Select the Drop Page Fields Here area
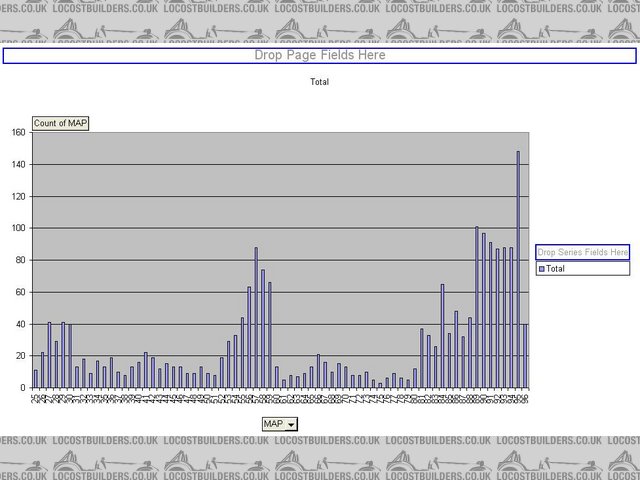 tap(319, 56)
